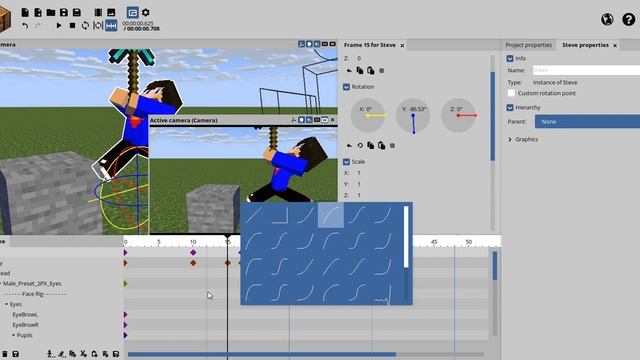Click the Name input field
This screenshot has height=360, width=640.
click(x=586, y=70)
